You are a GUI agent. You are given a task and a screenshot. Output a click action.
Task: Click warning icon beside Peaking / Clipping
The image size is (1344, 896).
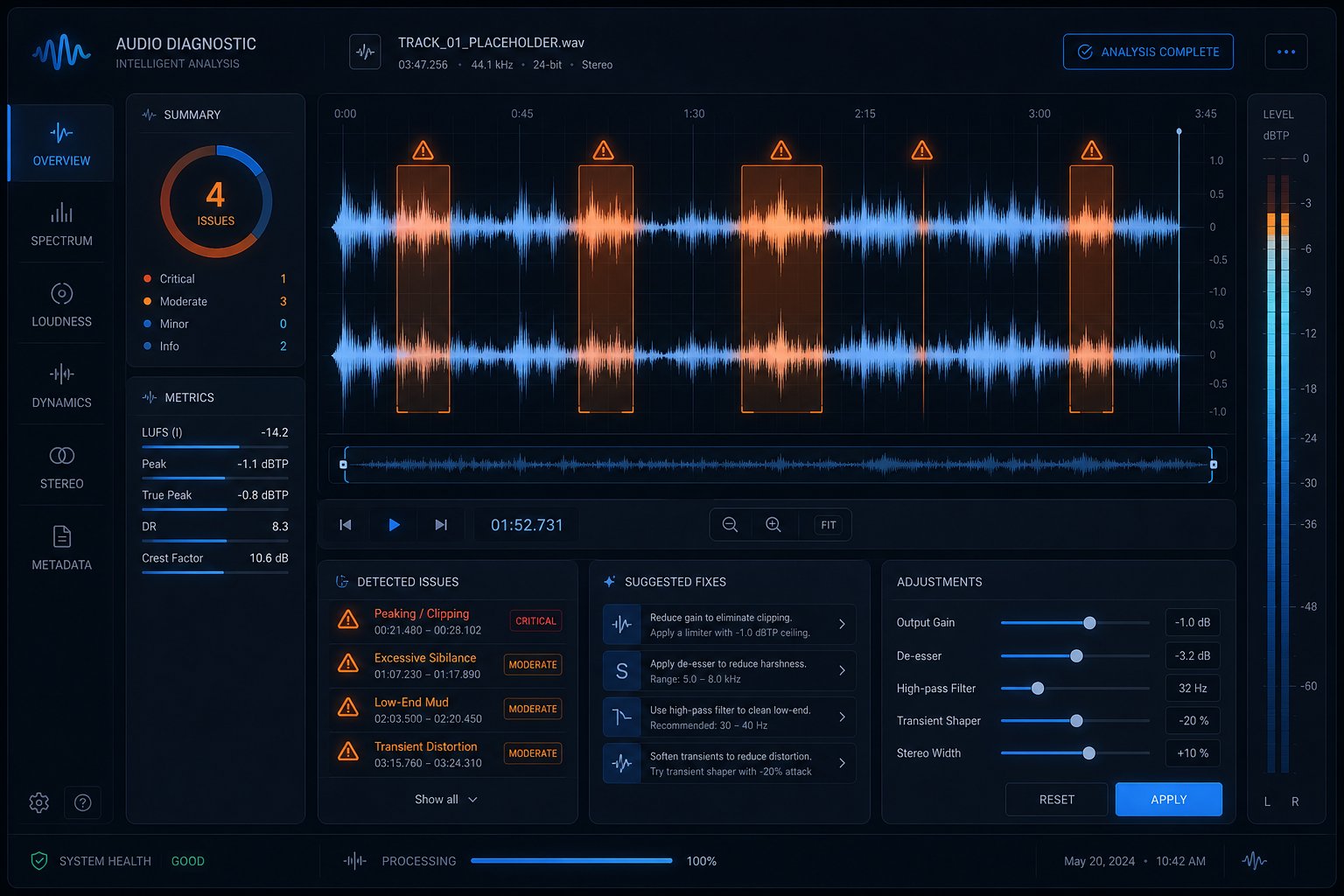pyautogui.click(x=348, y=619)
